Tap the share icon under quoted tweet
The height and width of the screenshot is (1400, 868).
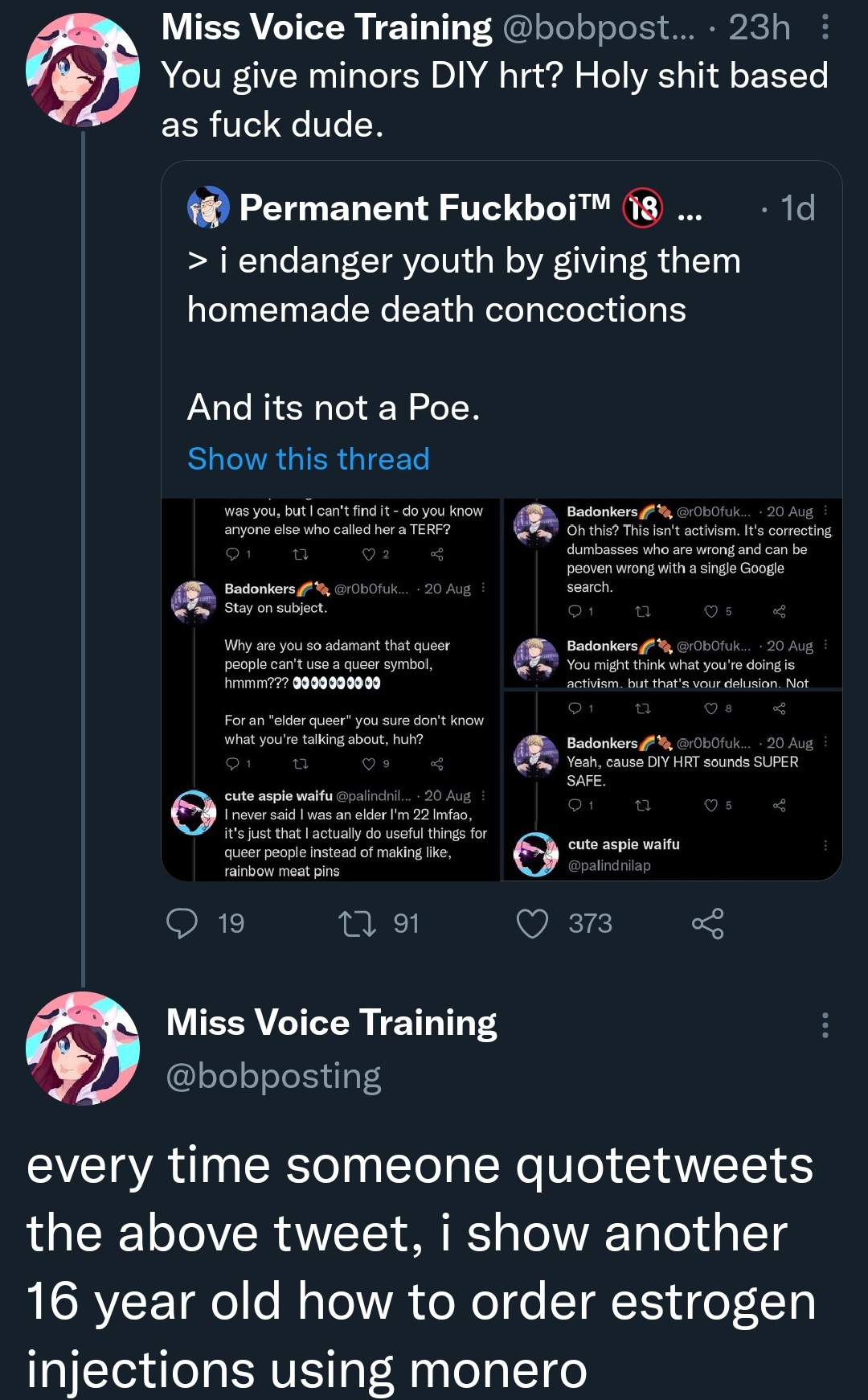707,923
